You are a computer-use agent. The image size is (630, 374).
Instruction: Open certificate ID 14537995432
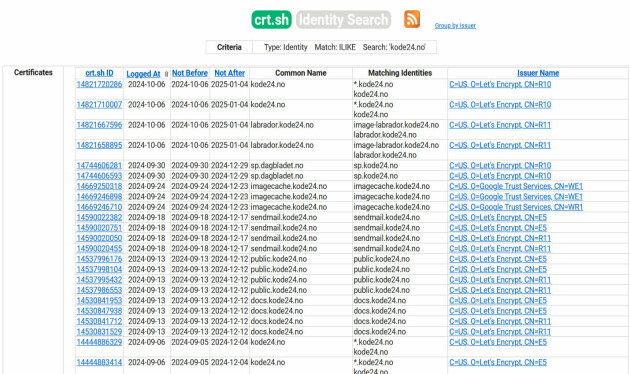point(99,280)
